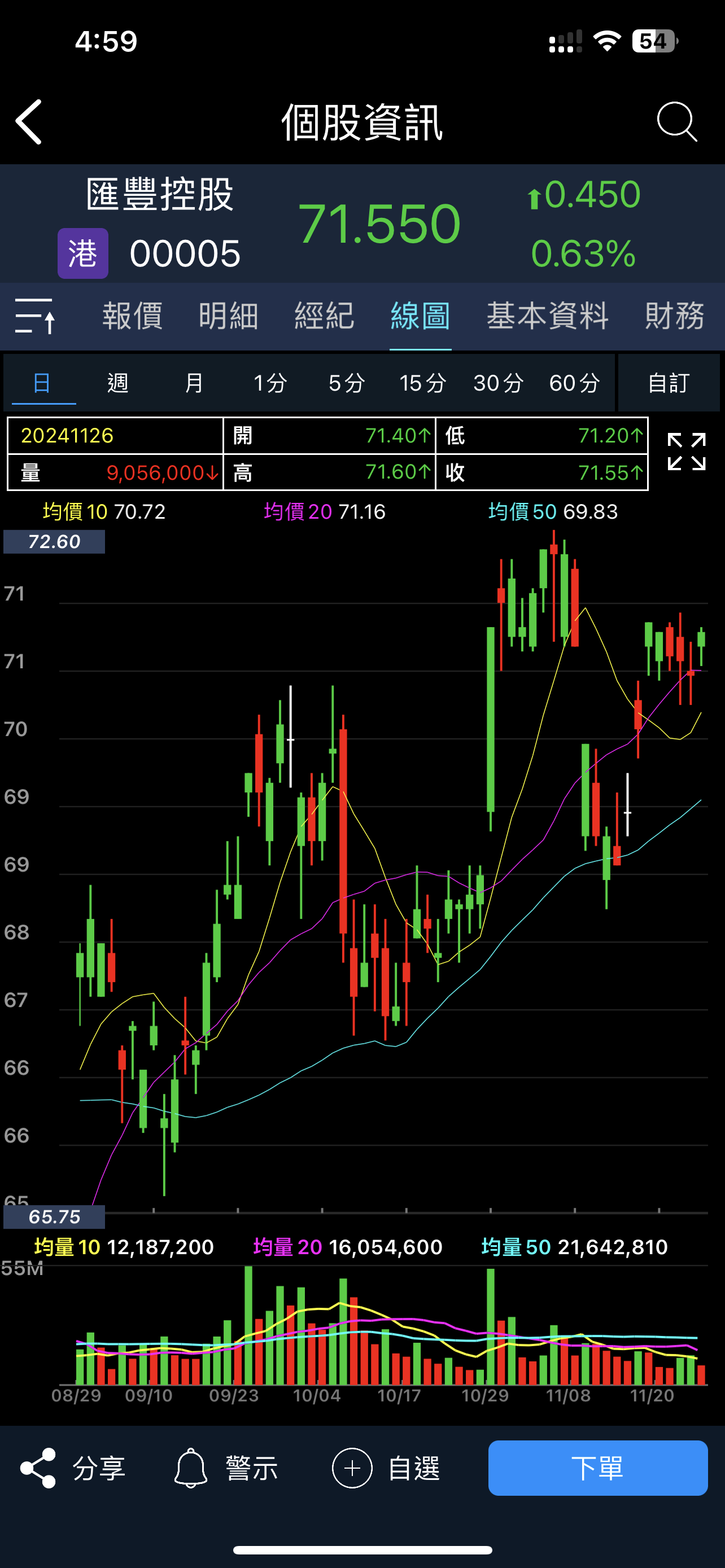725x1568 pixels.
Task: Tap the volume 9,056,000 cell
Action: point(115,472)
